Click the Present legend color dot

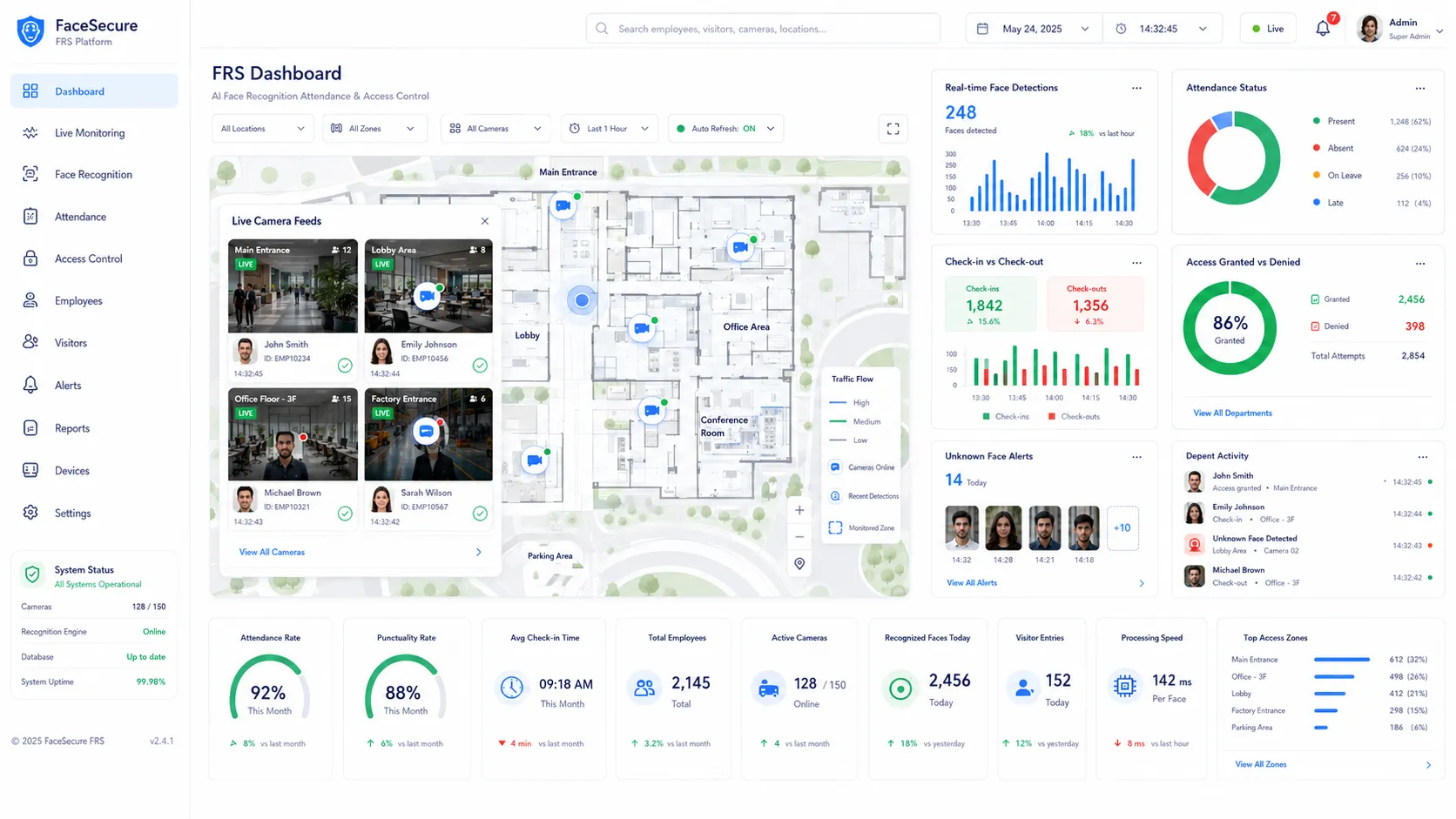pyautogui.click(x=1317, y=121)
